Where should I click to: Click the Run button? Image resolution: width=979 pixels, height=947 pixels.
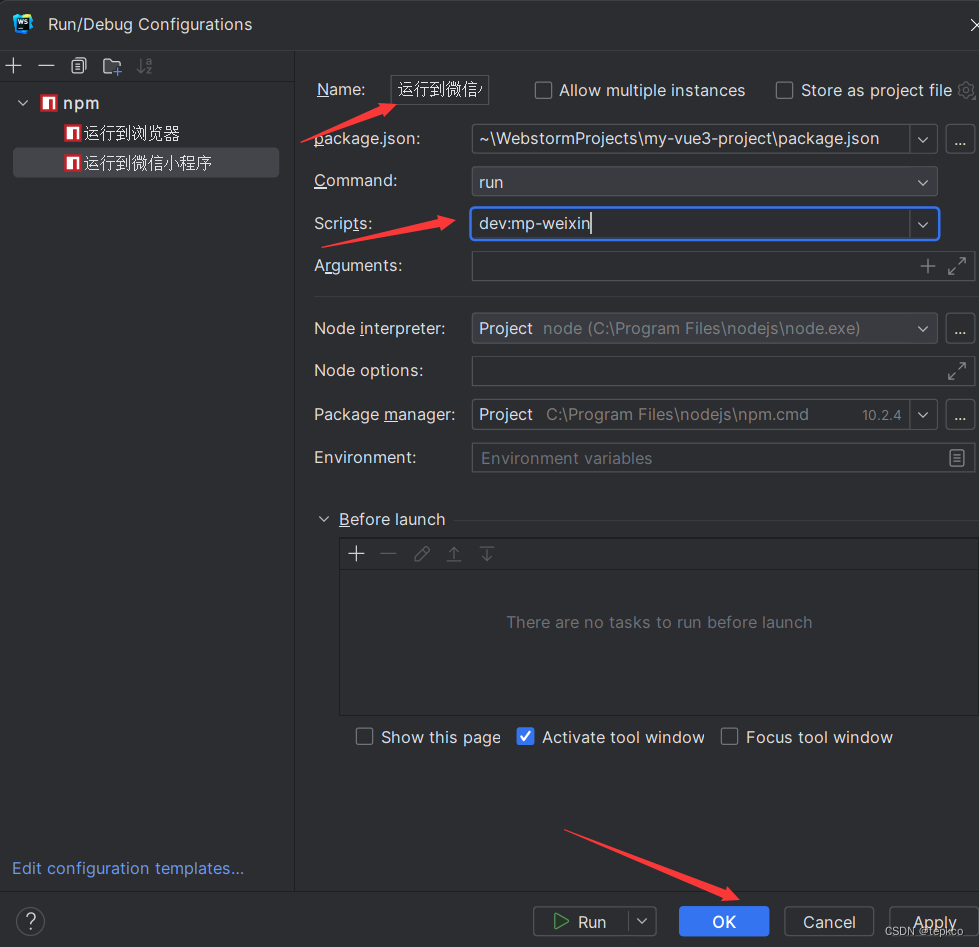[x=581, y=921]
